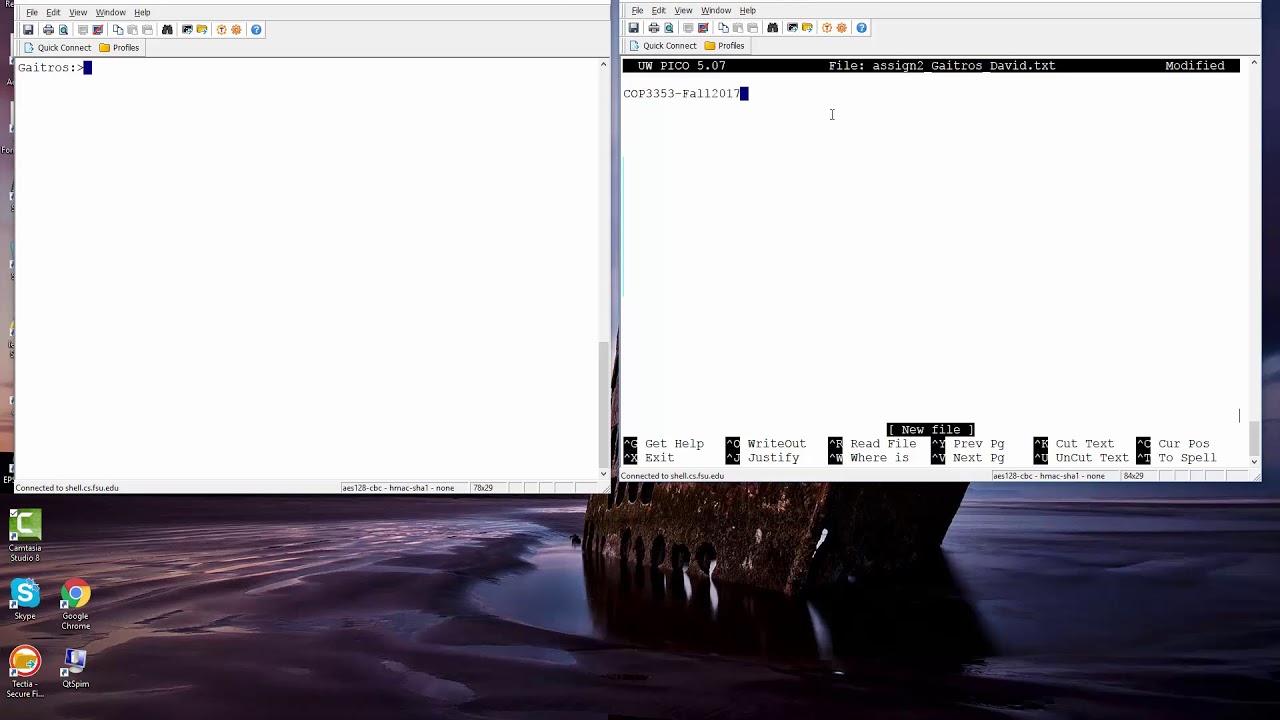This screenshot has height=720, width=1280.
Task: Open new terminal window icon in left window
Action: (x=187, y=30)
